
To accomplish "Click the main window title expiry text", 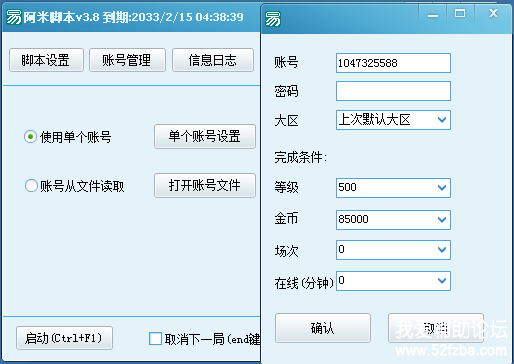I will click(173, 17).
